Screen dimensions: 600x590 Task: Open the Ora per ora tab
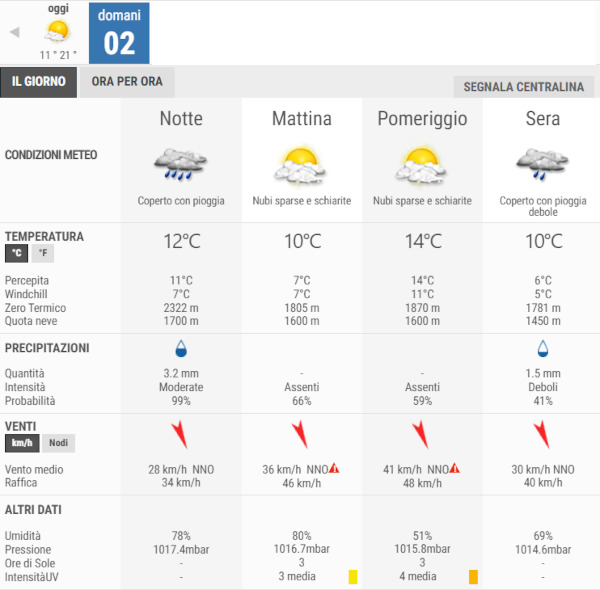coord(127,82)
